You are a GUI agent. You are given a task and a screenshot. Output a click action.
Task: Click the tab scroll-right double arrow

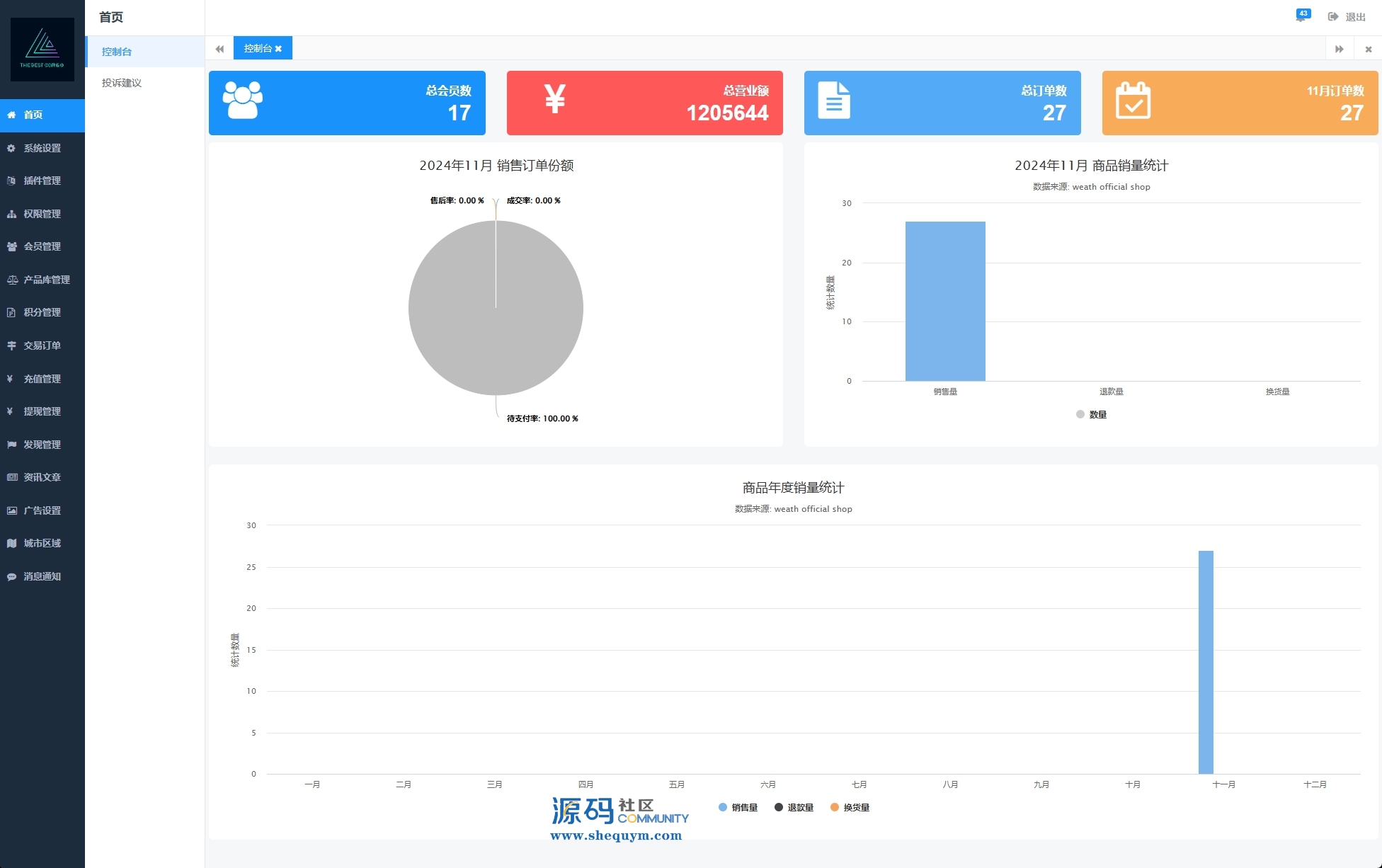(1339, 49)
